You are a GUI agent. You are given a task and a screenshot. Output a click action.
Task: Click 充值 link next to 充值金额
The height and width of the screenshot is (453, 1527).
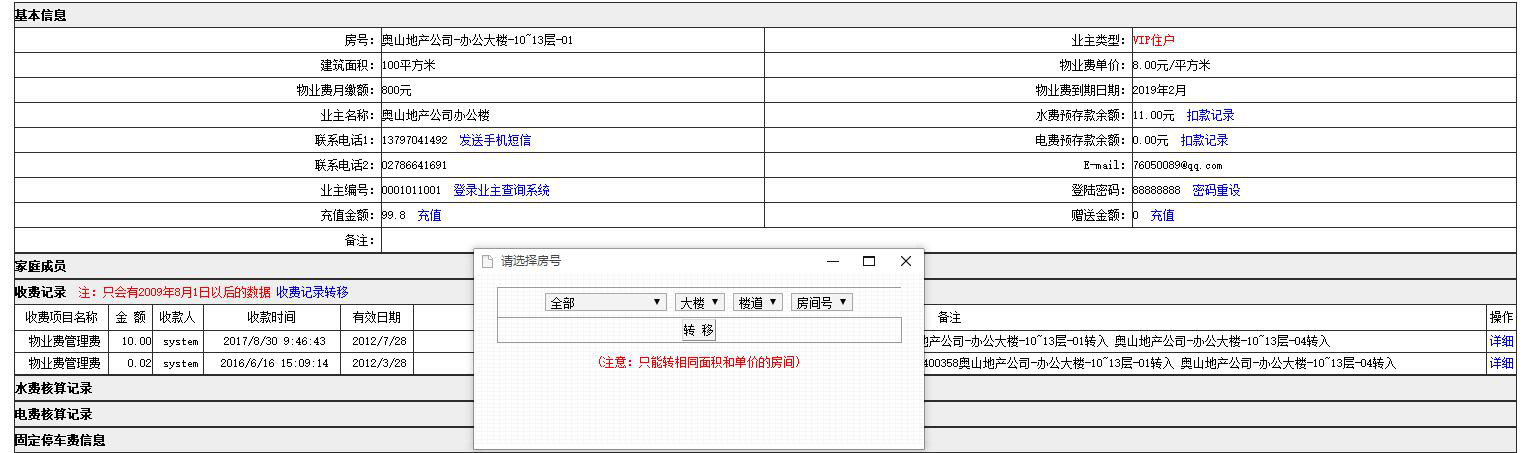[x=429, y=215]
